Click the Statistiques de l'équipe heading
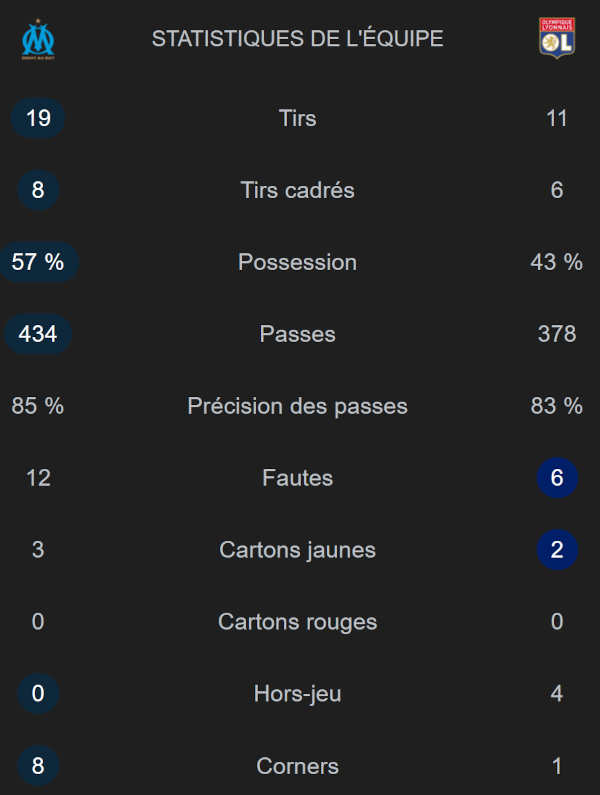The image size is (600, 795). (x=298, y=39)
